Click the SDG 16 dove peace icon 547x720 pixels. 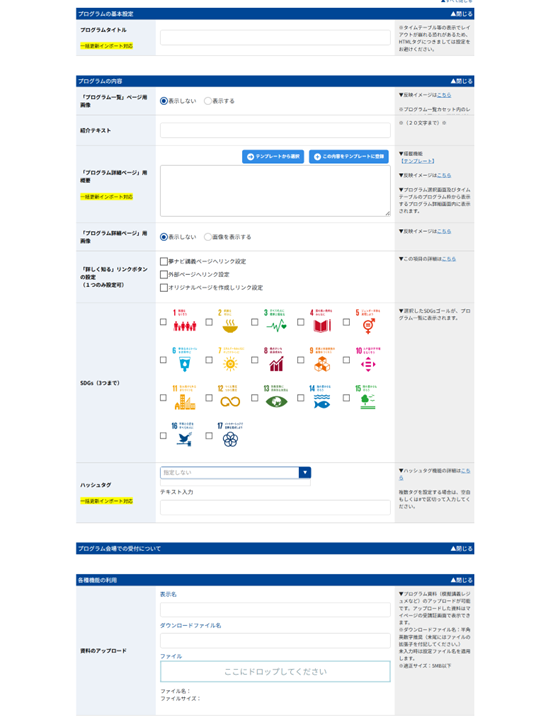[x=185, y=434]
